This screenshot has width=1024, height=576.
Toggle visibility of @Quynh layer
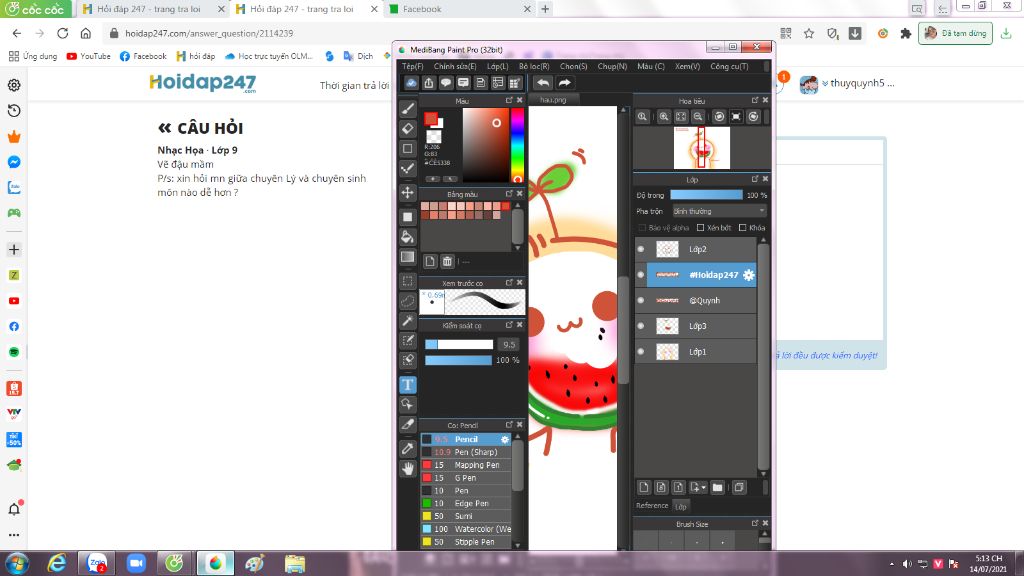tap(641, 300)
